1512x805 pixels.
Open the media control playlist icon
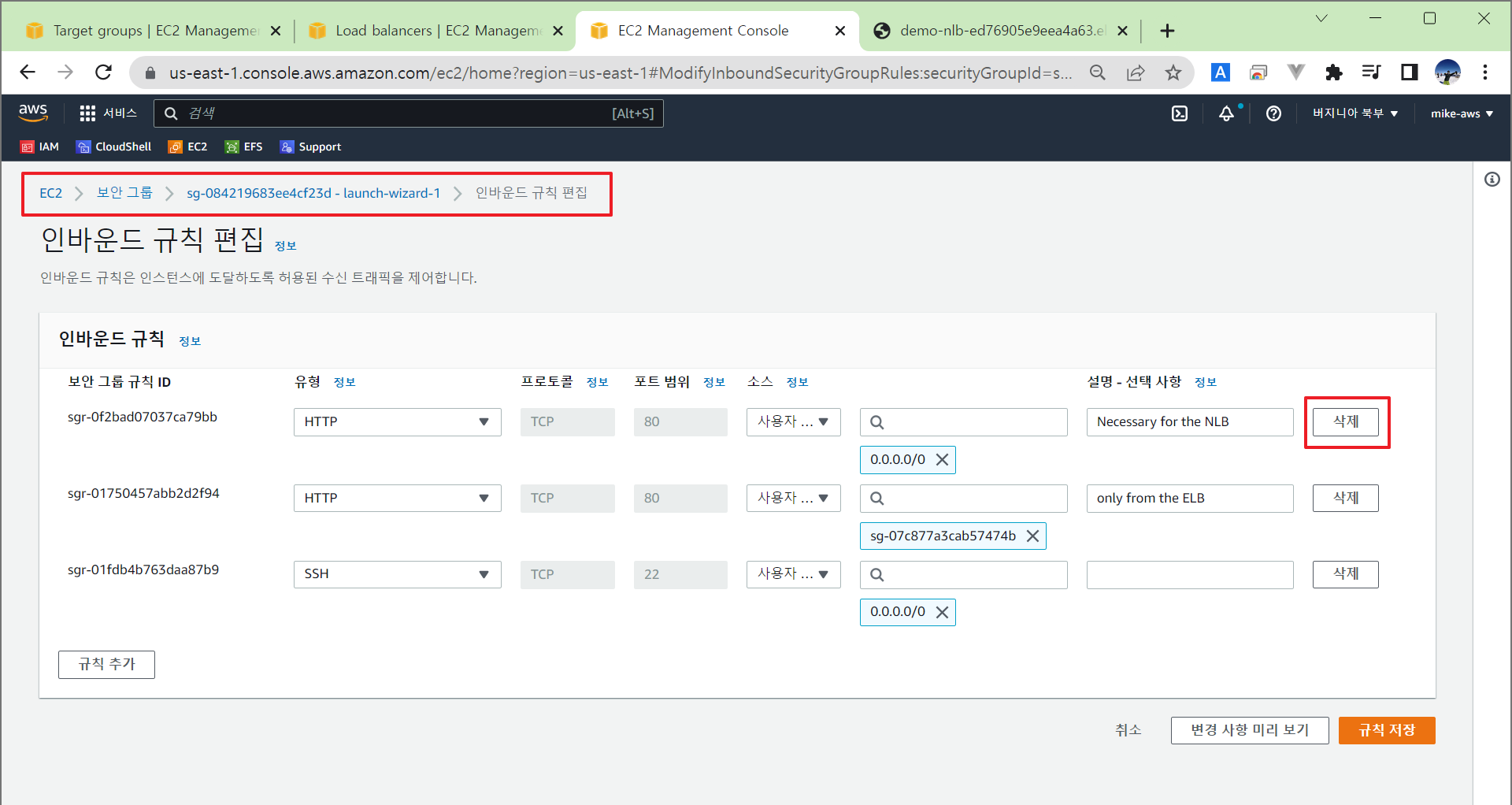pos(1371,72)
